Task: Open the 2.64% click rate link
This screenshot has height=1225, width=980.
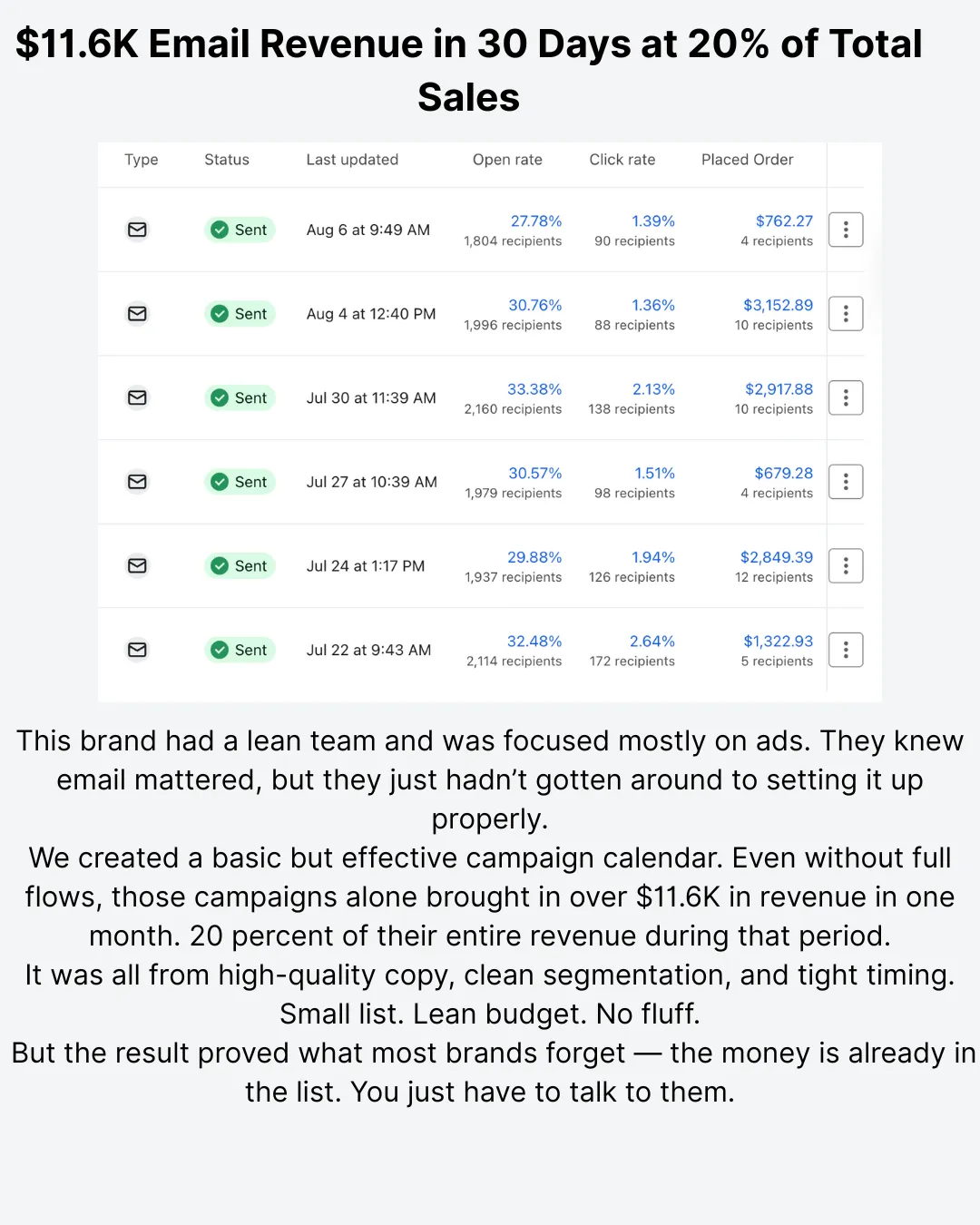Action: pyautogui.click(x=652, y=642)
